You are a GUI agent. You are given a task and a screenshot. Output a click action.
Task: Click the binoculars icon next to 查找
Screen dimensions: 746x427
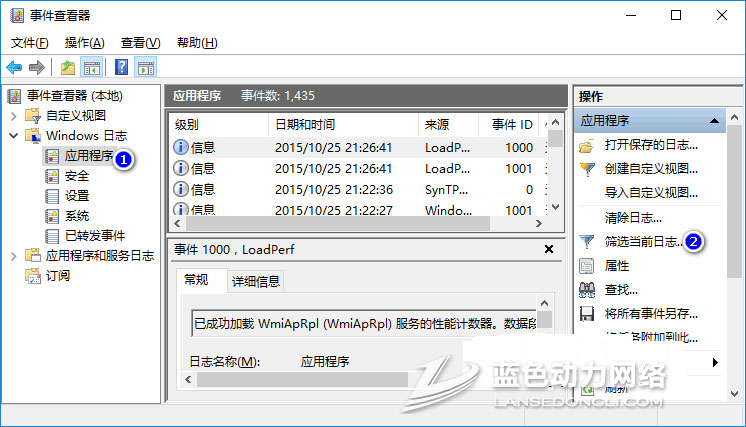click(x=587, y=290)
